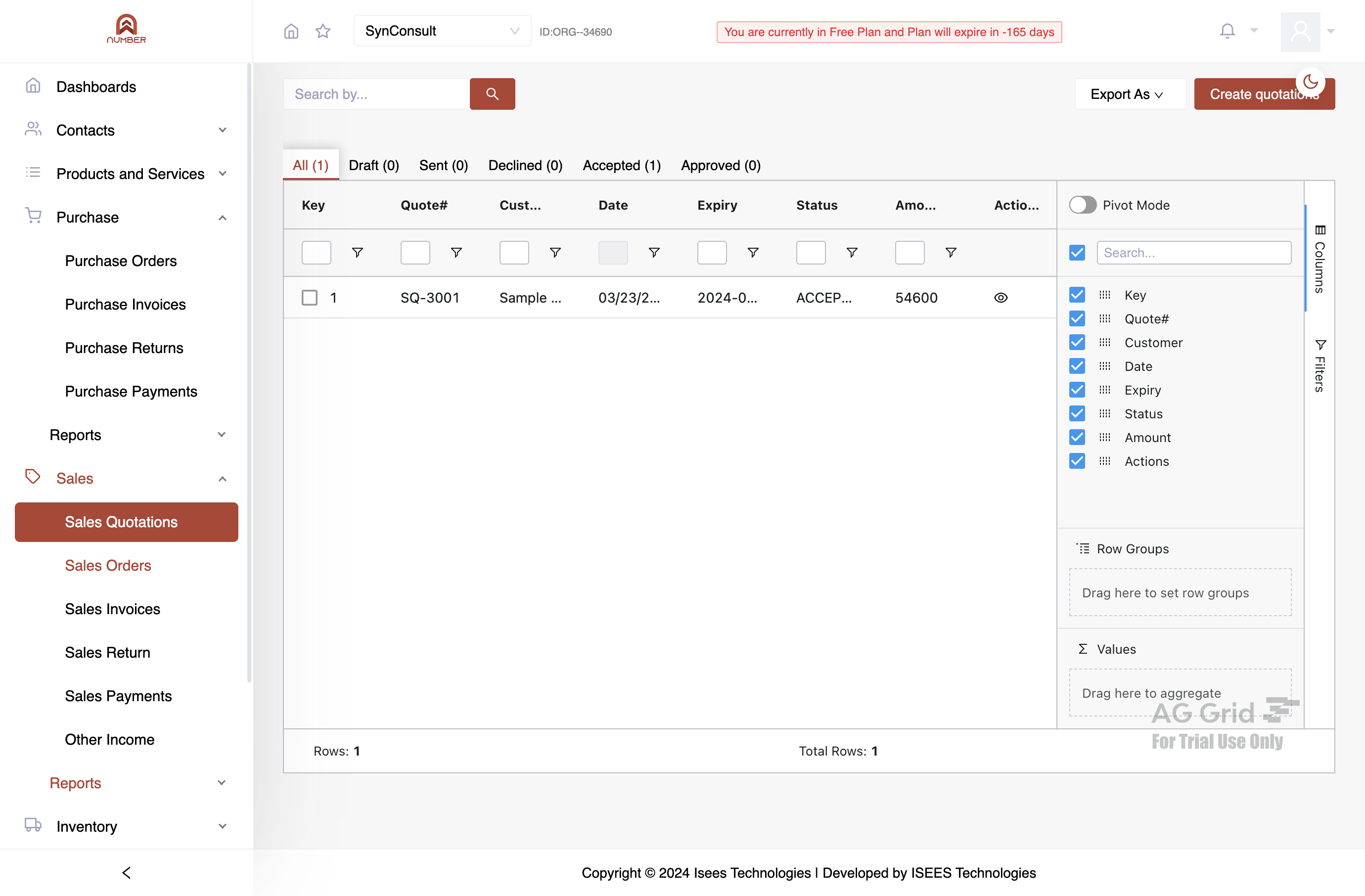The image size is (1365, 896).
Task: Click the Number logo
Action: click(x=126, y=29)
